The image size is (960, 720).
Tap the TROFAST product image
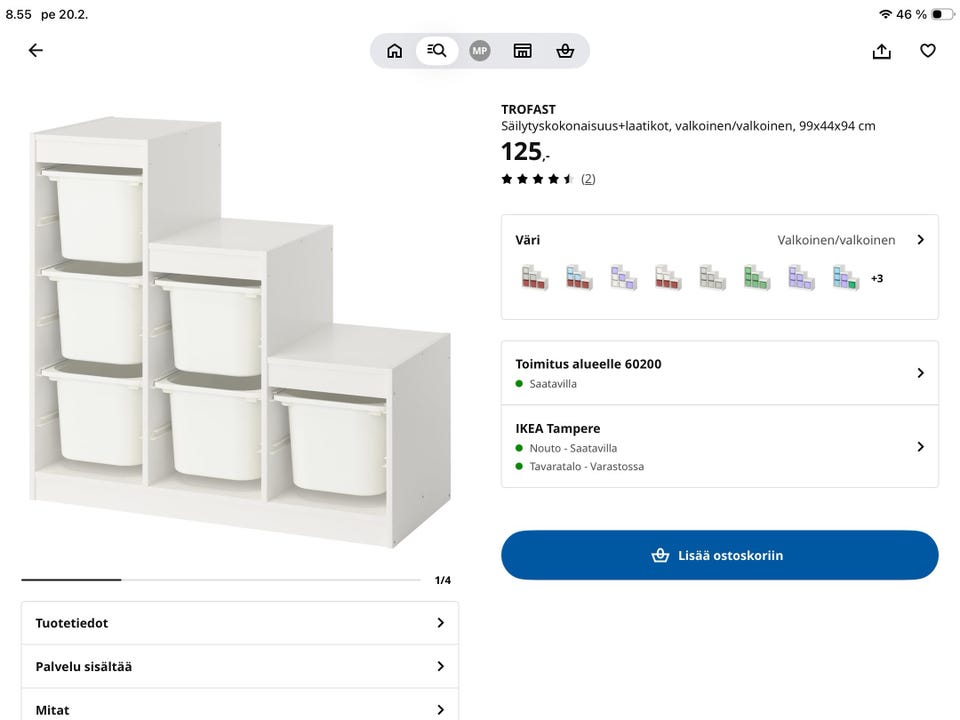pos(240,335)
